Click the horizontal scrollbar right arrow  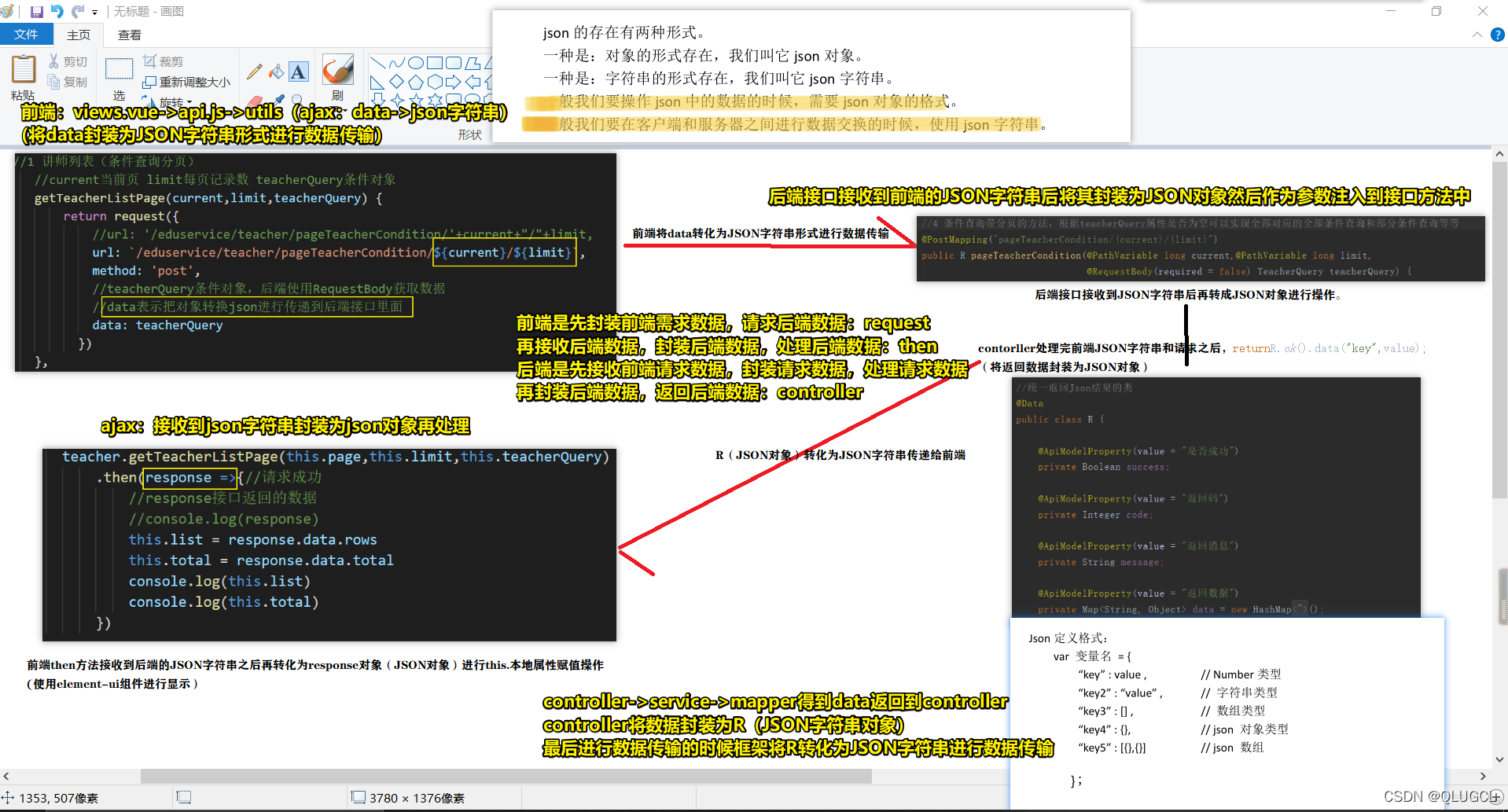pos(1484,776)
